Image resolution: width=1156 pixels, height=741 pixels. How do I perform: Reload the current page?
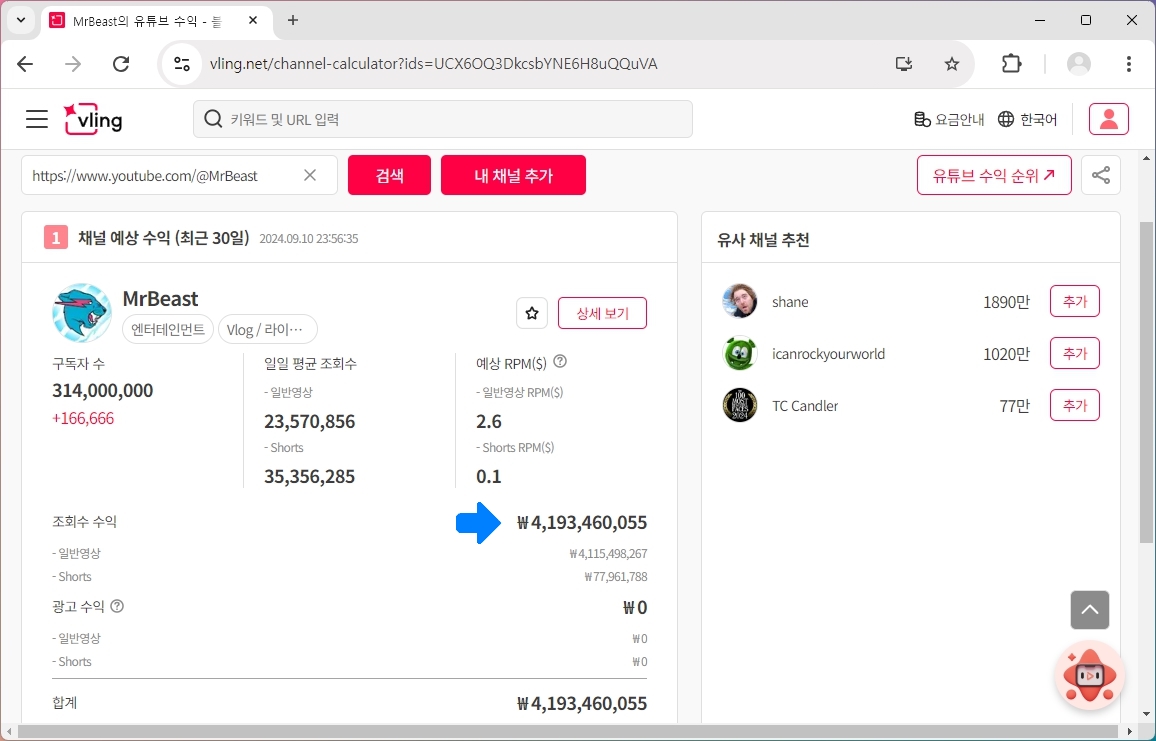tap(121, 64)
